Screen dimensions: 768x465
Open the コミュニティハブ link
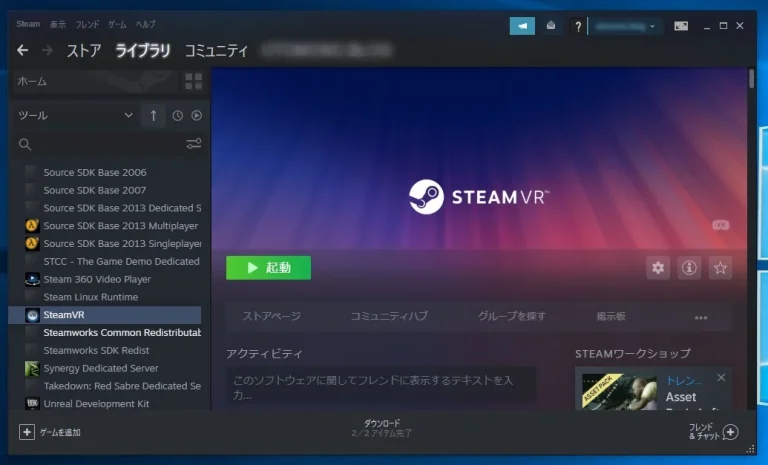pos(389,317)
